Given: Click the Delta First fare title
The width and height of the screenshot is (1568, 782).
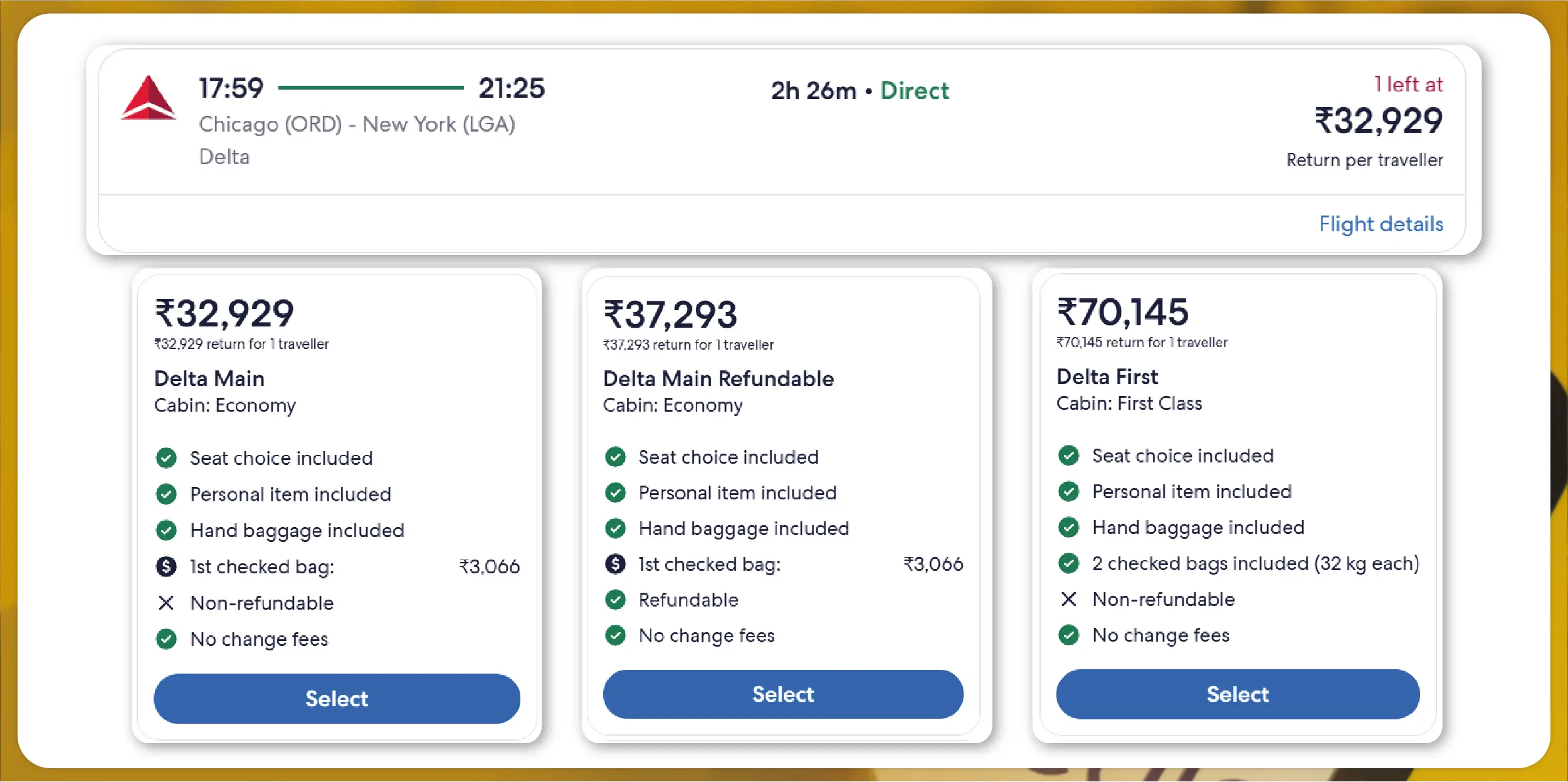Looking at the screenshot, I should 1107,377.
